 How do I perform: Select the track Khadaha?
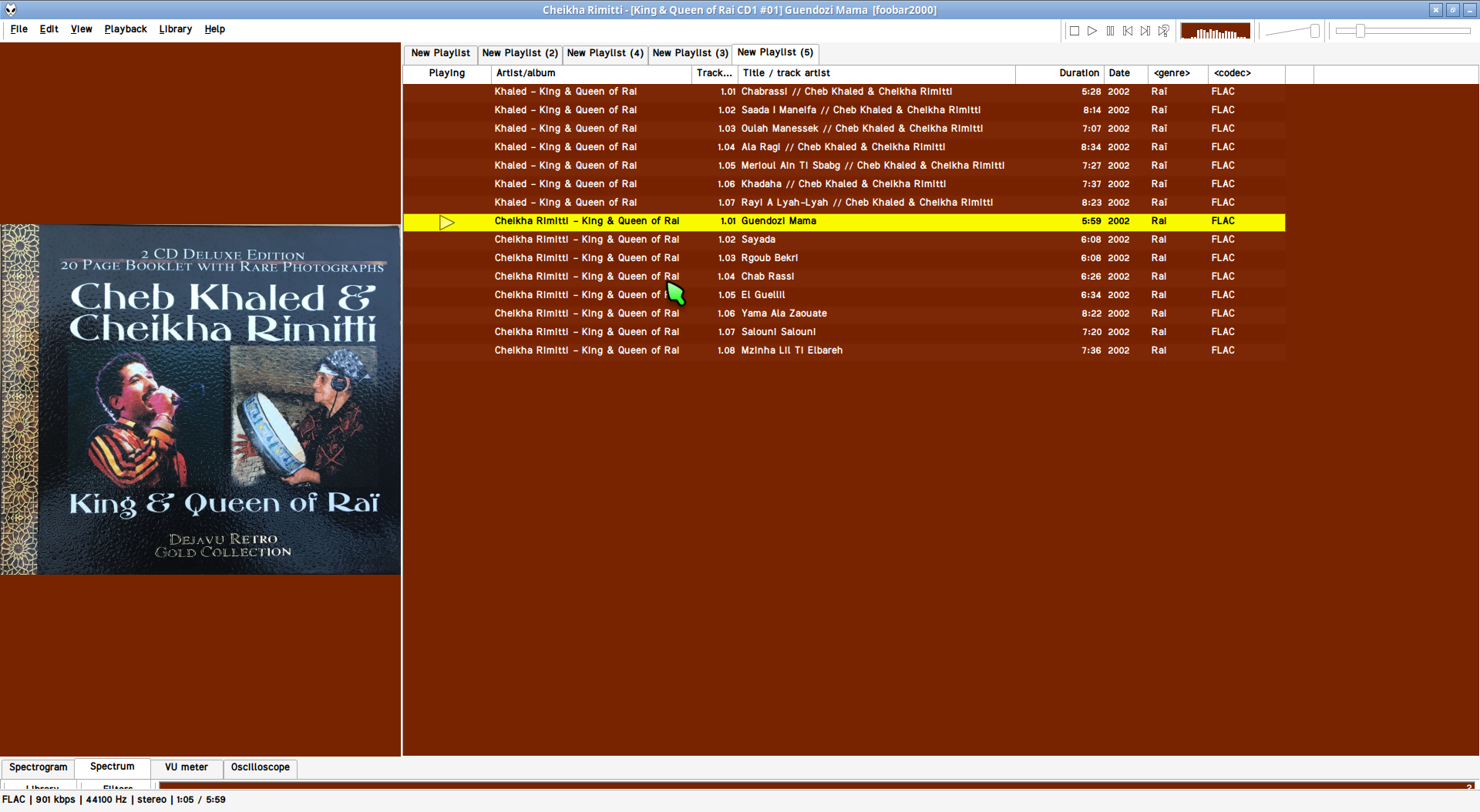pyautogui.click(x=844, y=184)
